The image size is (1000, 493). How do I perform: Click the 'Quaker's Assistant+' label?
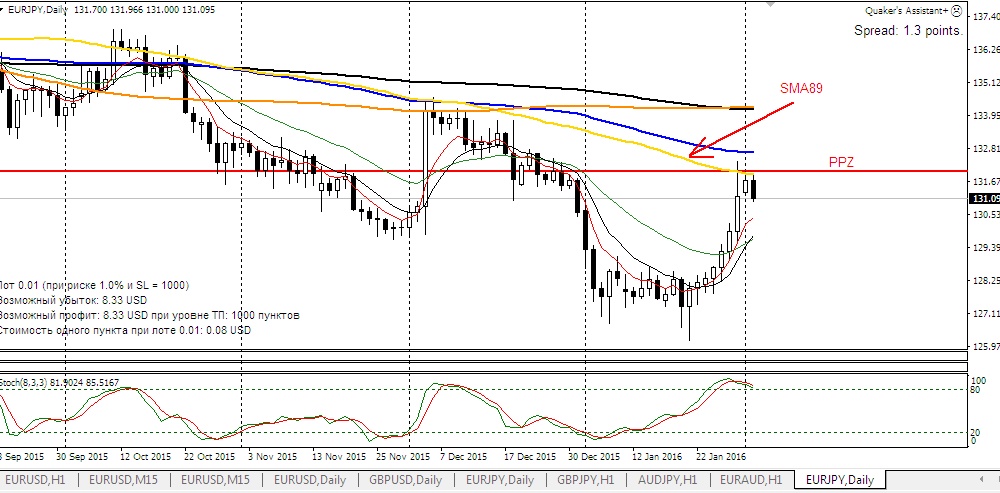pyautogui.click(x=906, y=11)
